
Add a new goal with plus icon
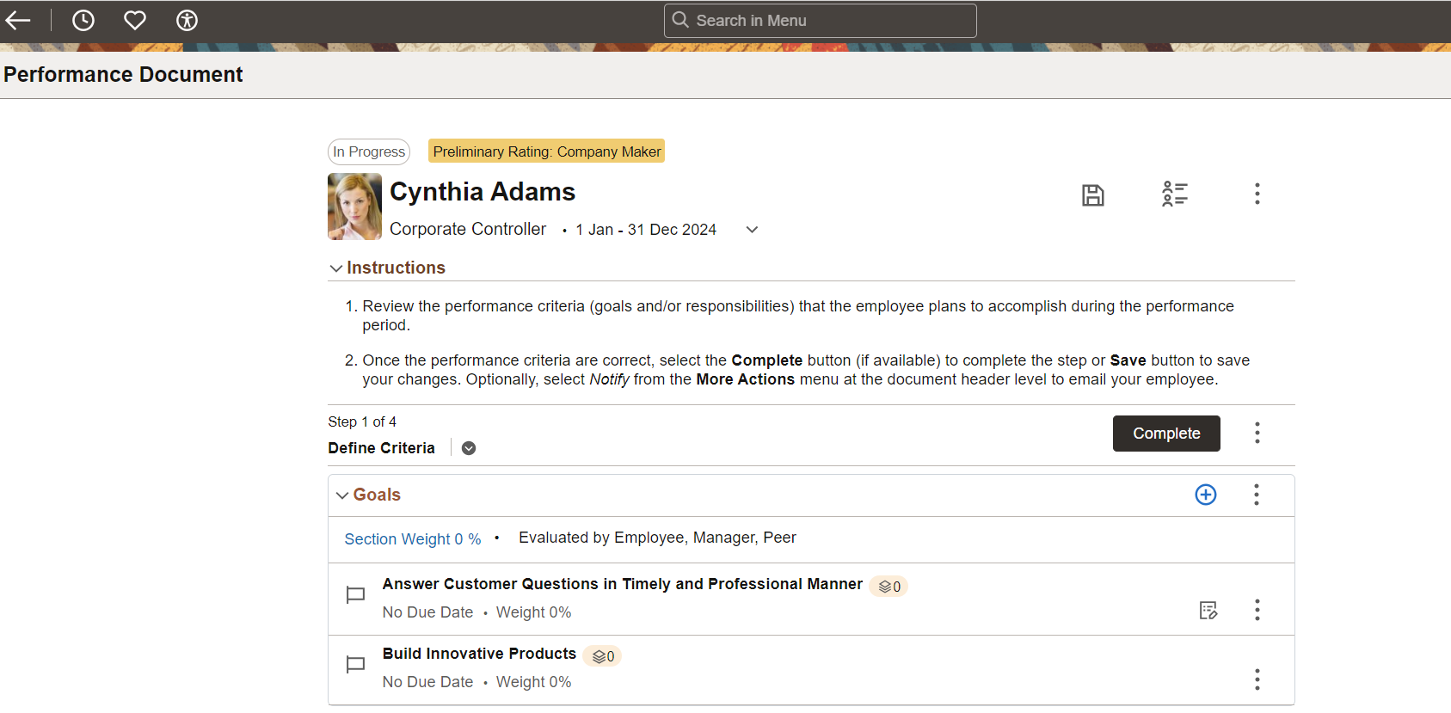(x=1206, y=494)
